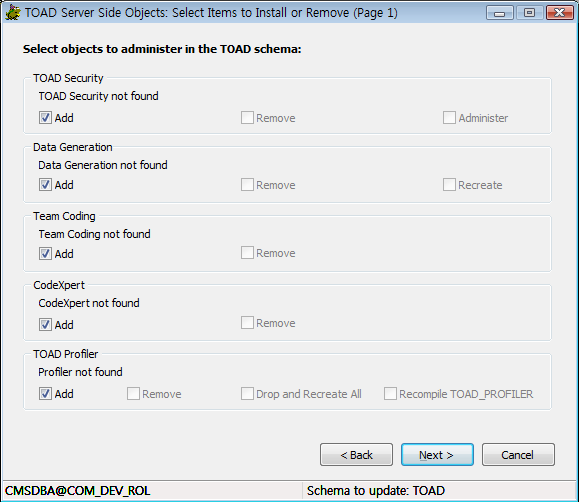Click 'Profiler not found' message
579x502 pixels.
(80, 372)
